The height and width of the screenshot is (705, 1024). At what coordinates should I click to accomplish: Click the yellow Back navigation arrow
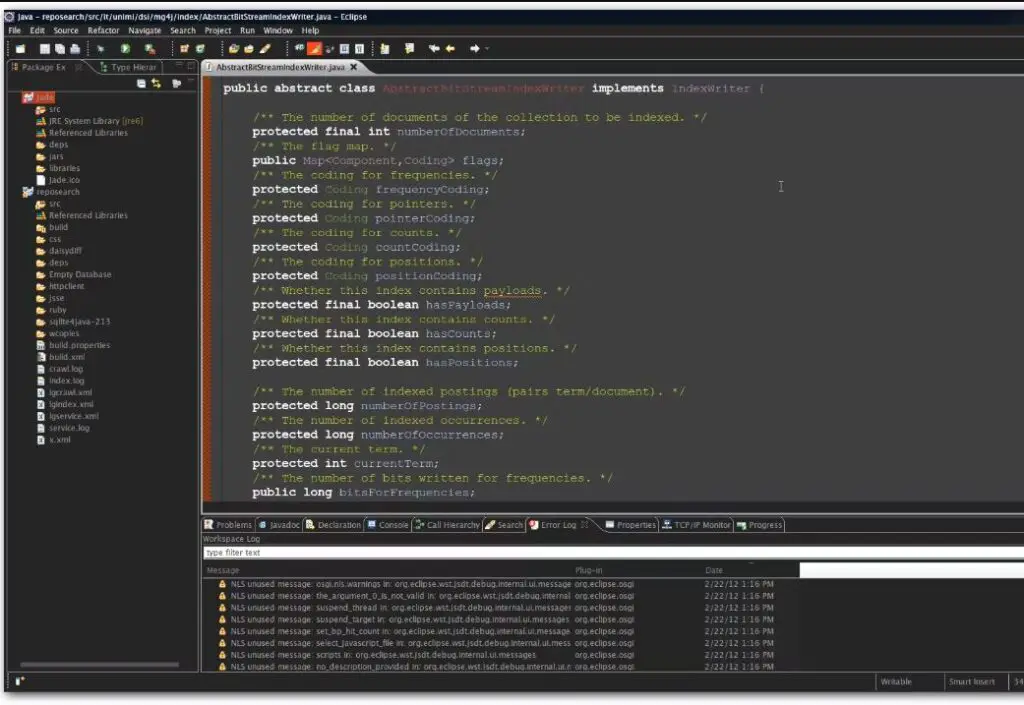[450, 49]
